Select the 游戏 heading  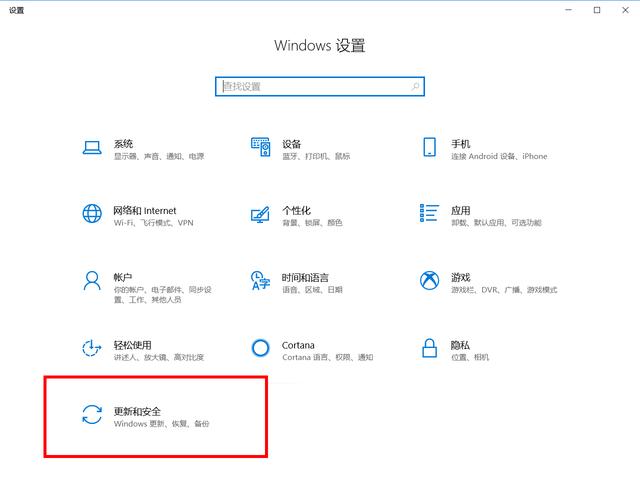click(x=460, y=278)
